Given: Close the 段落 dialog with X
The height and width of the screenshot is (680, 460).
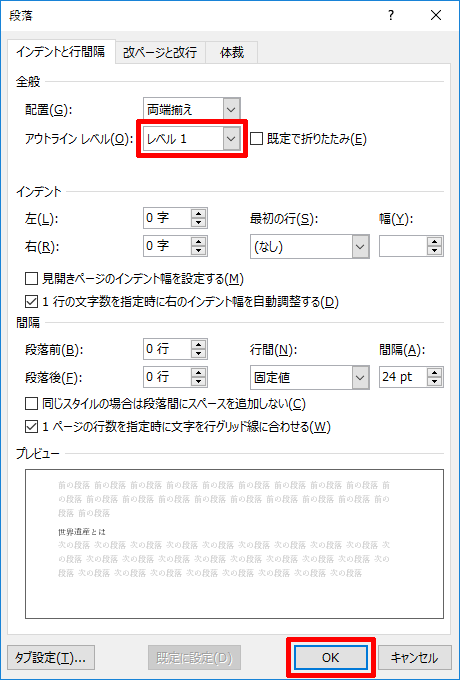Looking at the screenshot, I should coord(436,16).
